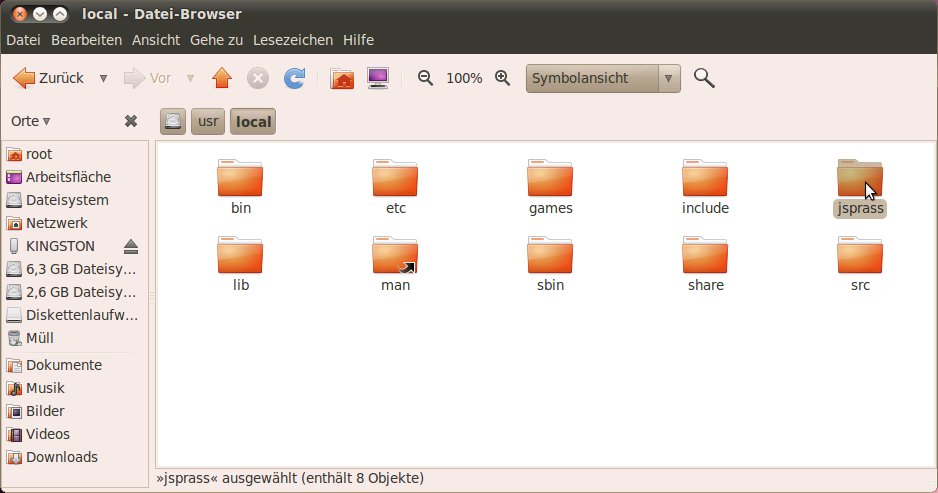Image resolution: width=938 pixels, height=493 pixels.
Task: Select Dateisystem in the sidebar
Action: point(66,200)
